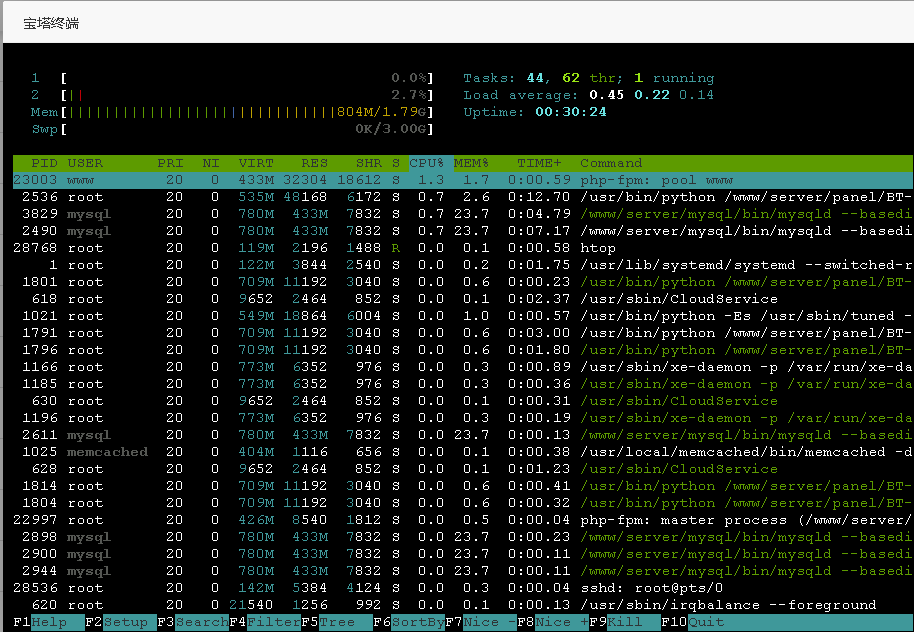Open the F4 Filter option
Screen dimensions: 914x632
pyautogui.click(x=265, y=622)
